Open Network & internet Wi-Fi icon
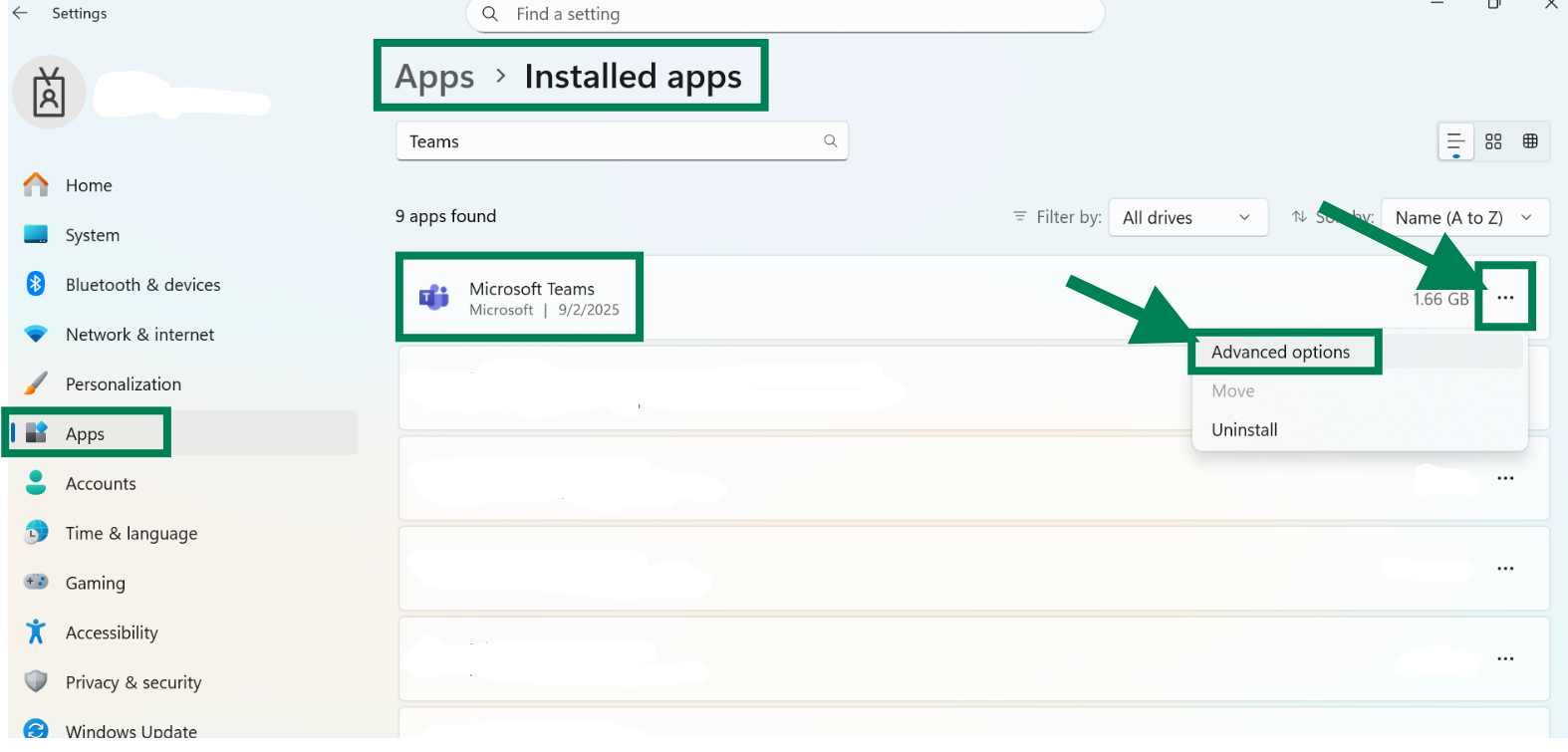Image resolution: width=1568 pixels, height=752 pixels. pos(36,334)
